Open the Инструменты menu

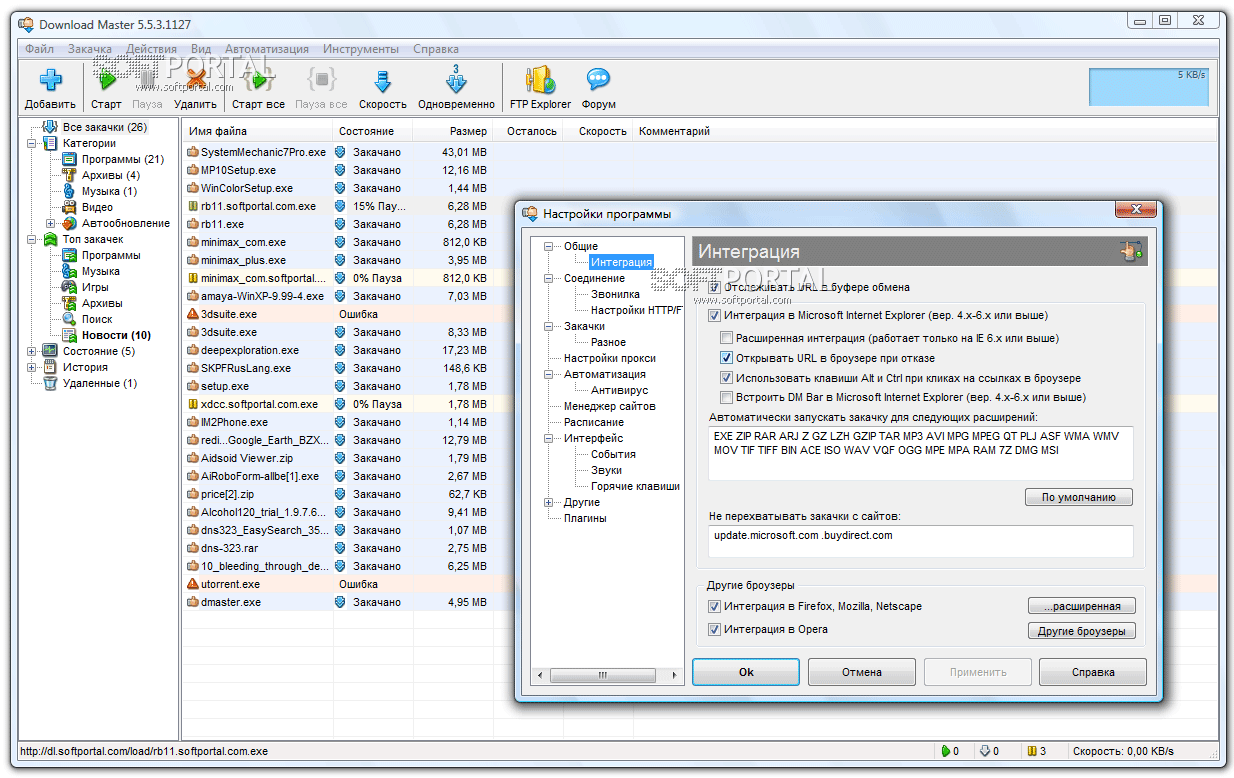(361, 48)
